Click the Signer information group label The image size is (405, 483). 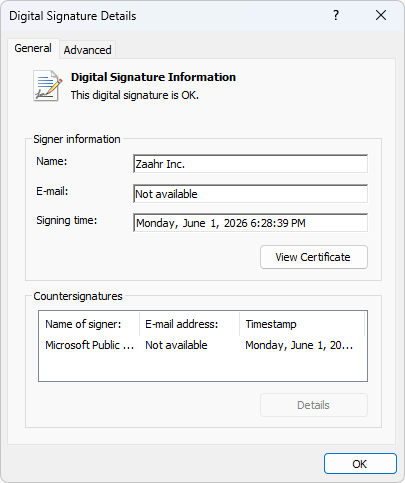point(77,139)
